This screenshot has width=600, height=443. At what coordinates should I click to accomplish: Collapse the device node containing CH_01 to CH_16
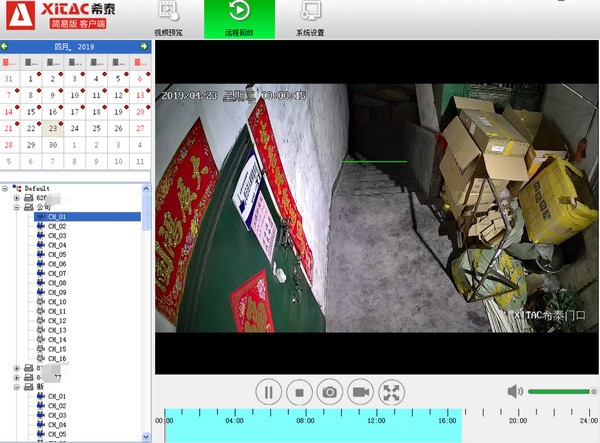point(16,207)
